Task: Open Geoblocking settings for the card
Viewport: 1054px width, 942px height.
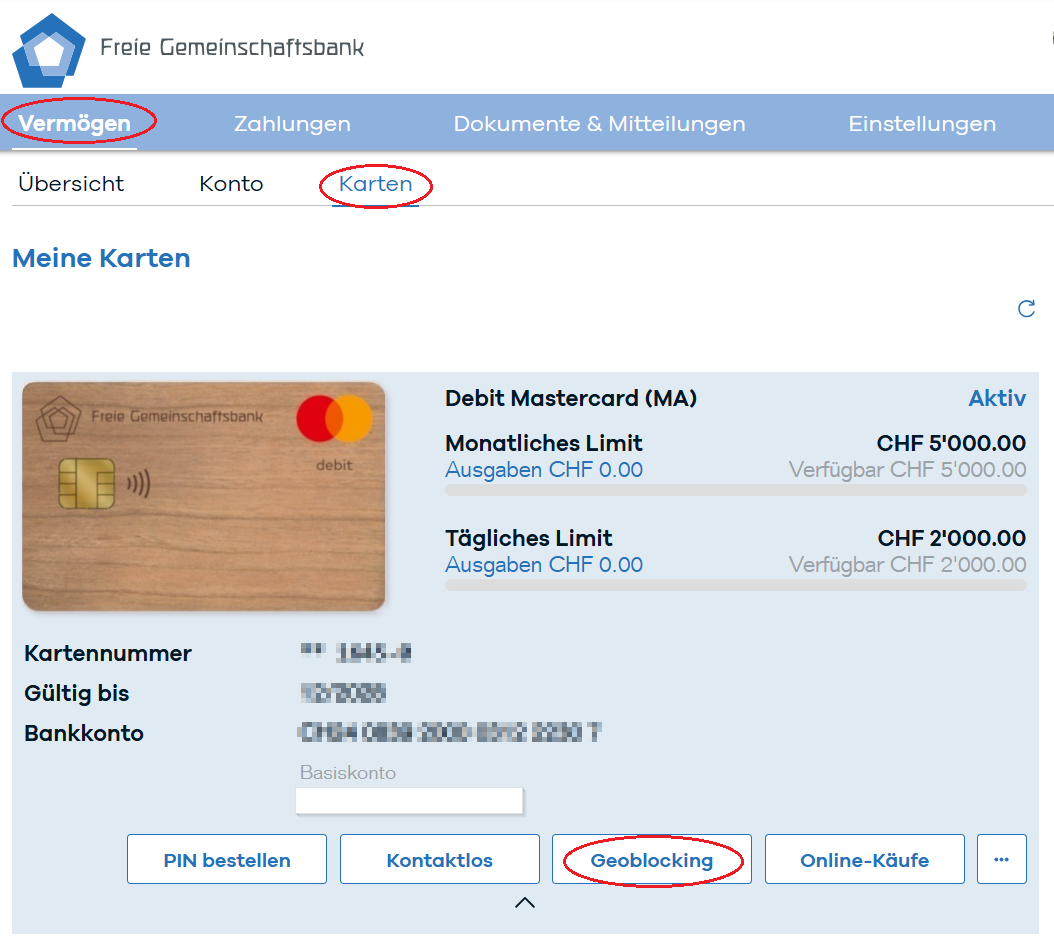Action: (652, 859)
